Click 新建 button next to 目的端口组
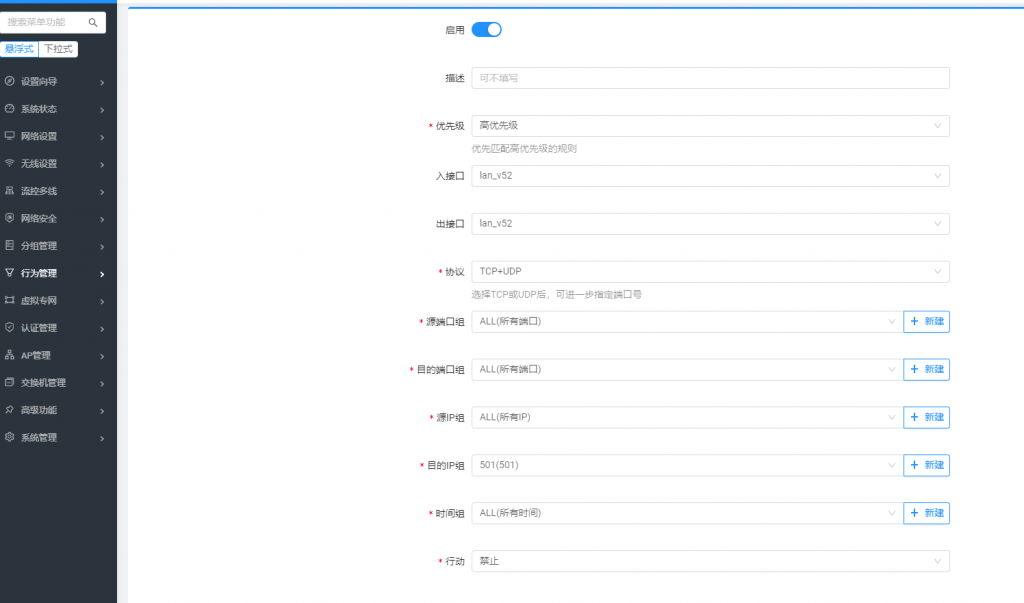 (x=927, y=369)
